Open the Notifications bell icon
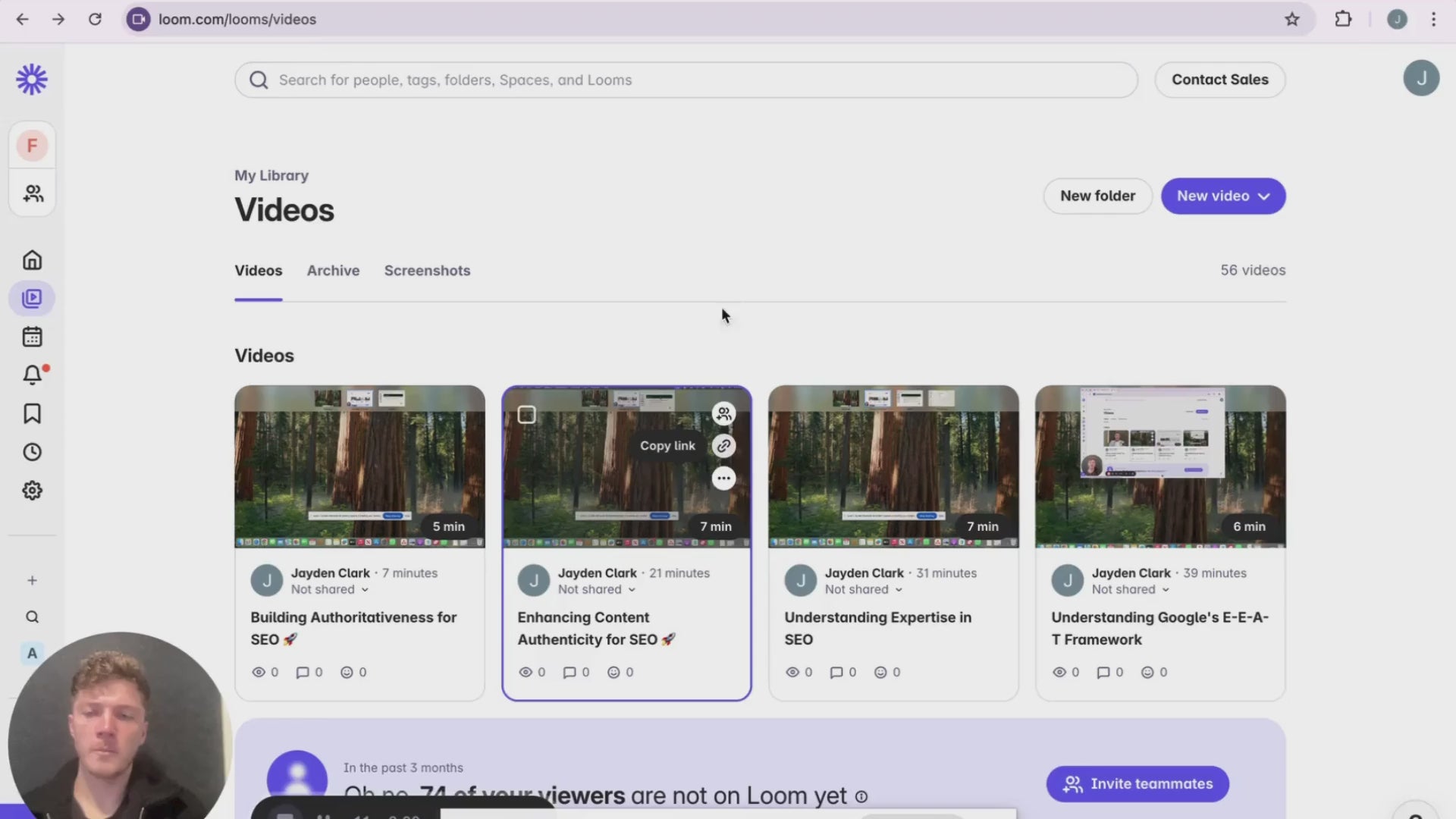Viewport: 1456px width, 819px height. coord(32,375)
